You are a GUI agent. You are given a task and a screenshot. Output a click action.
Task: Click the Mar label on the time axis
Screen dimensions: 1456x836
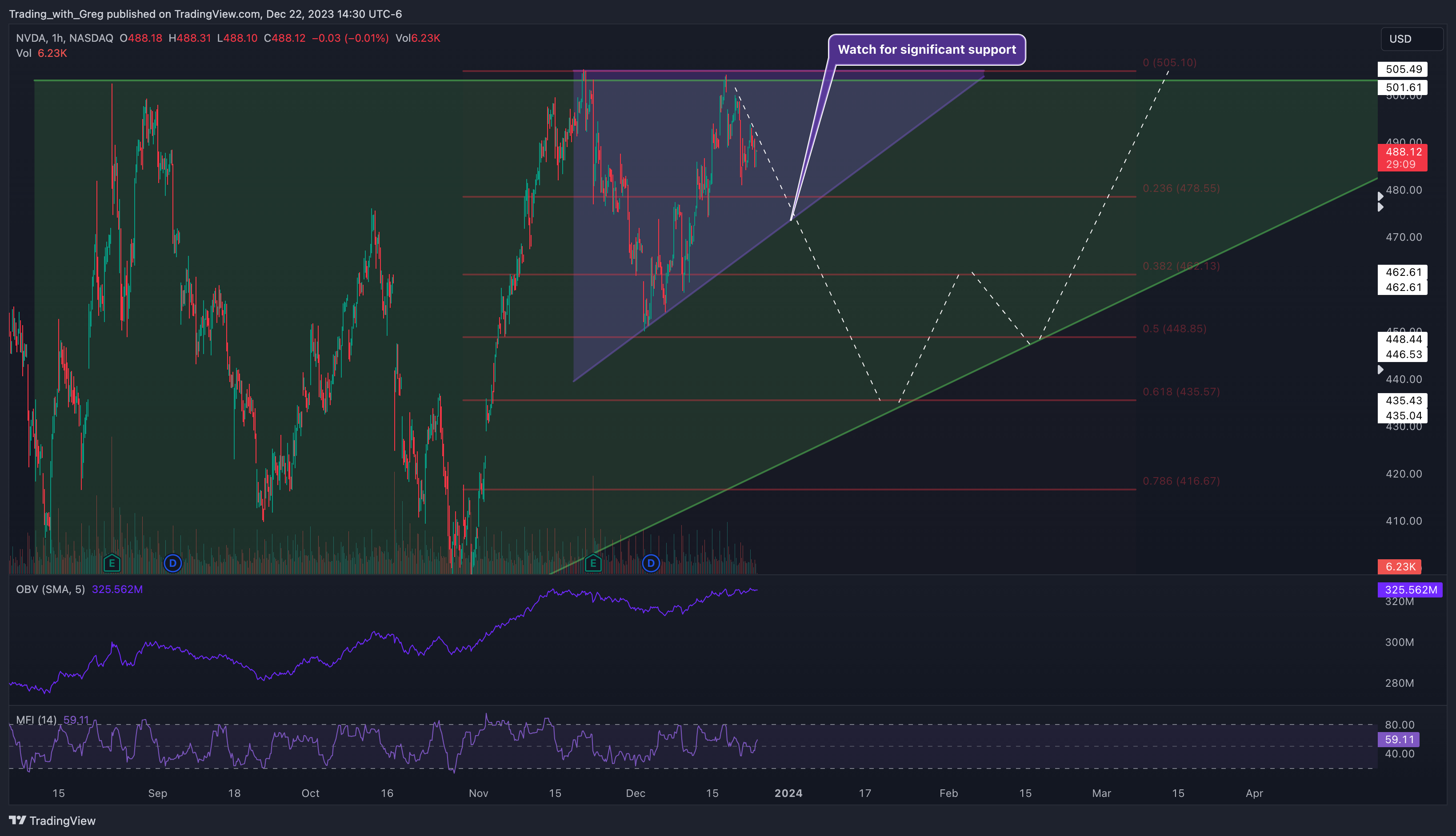[x=1101, y=793]
